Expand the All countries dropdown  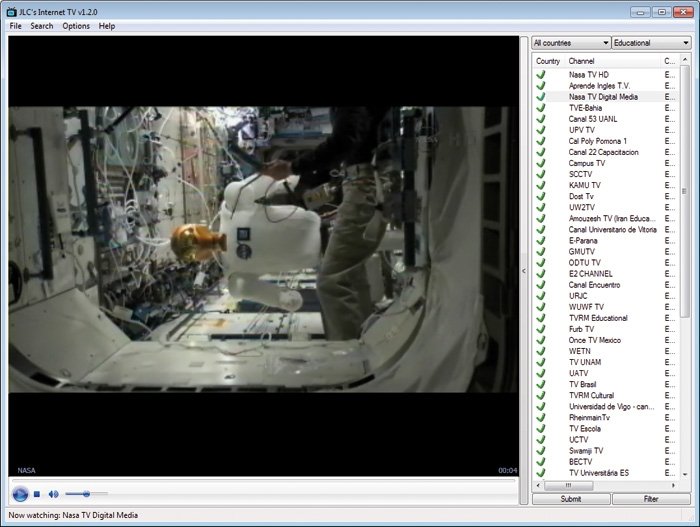(571, 43)
